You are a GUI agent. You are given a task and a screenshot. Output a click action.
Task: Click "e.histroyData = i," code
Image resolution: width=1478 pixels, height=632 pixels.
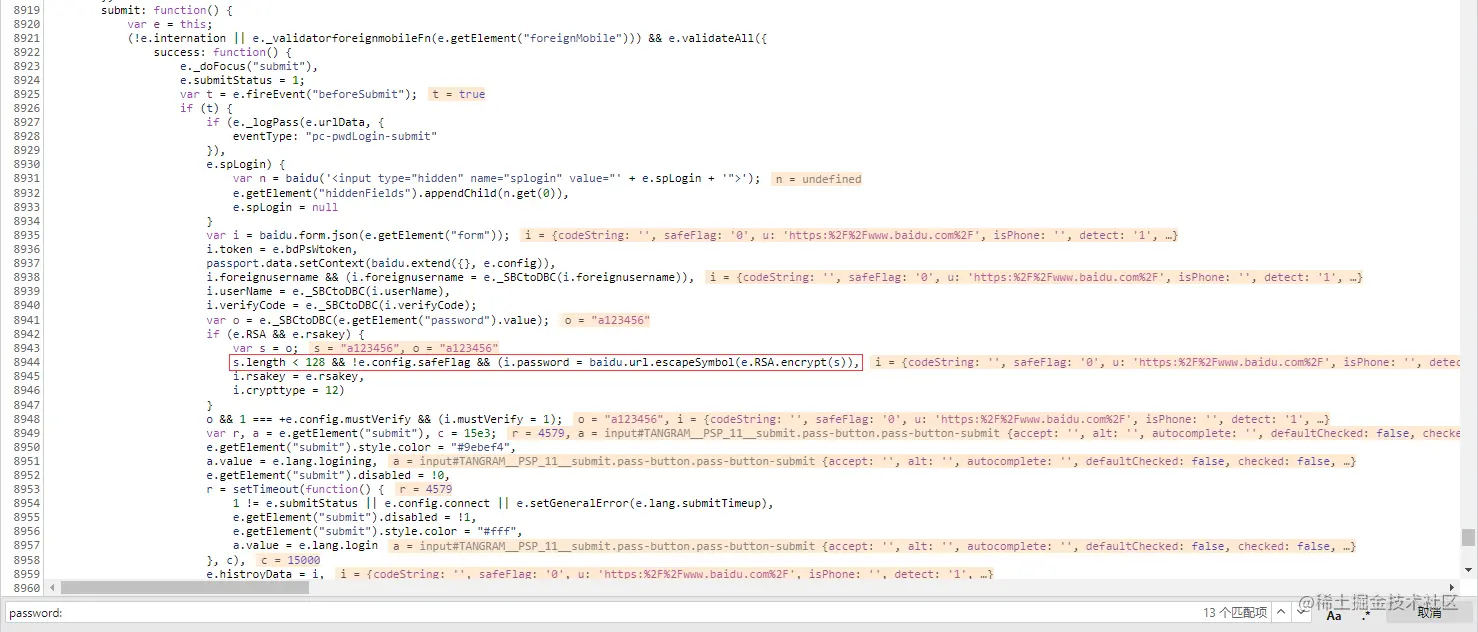coord(264,574)
